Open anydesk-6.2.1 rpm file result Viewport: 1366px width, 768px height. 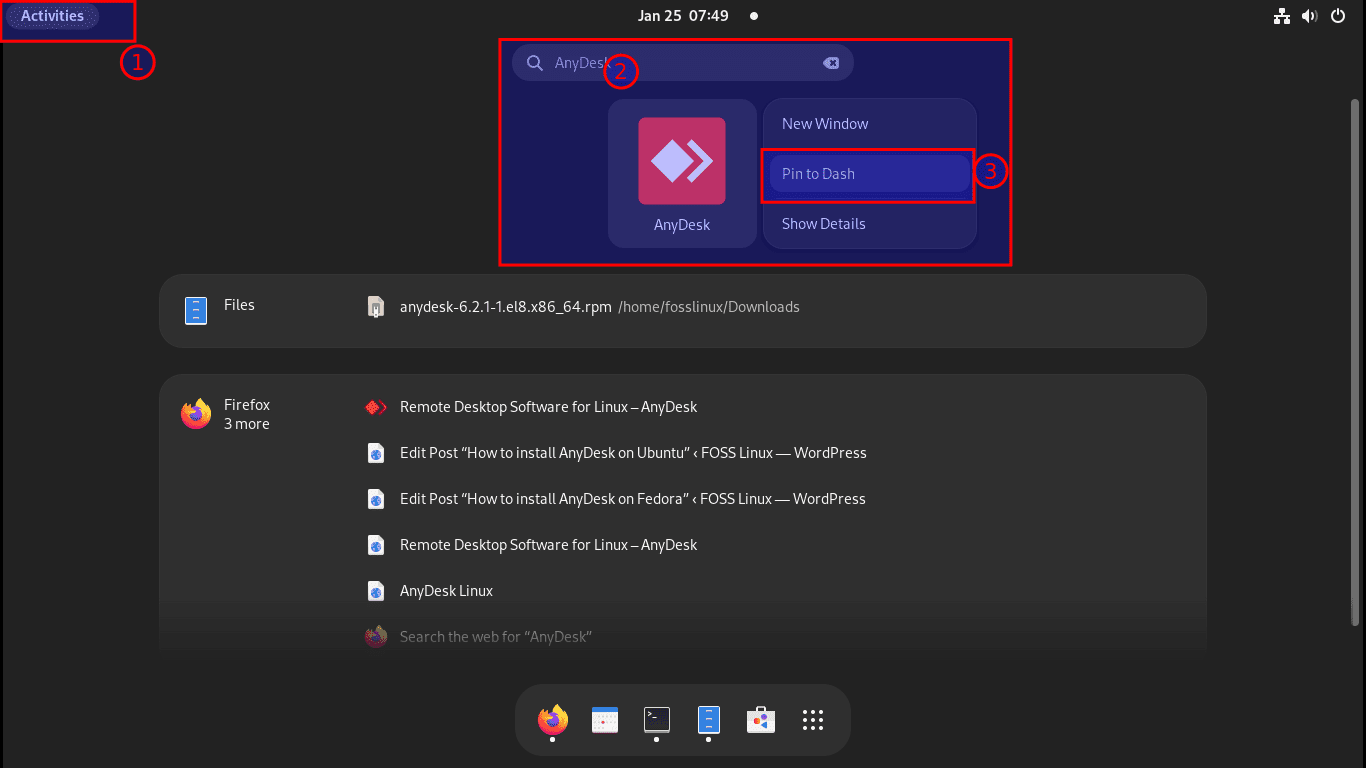[x=505, y=307]
